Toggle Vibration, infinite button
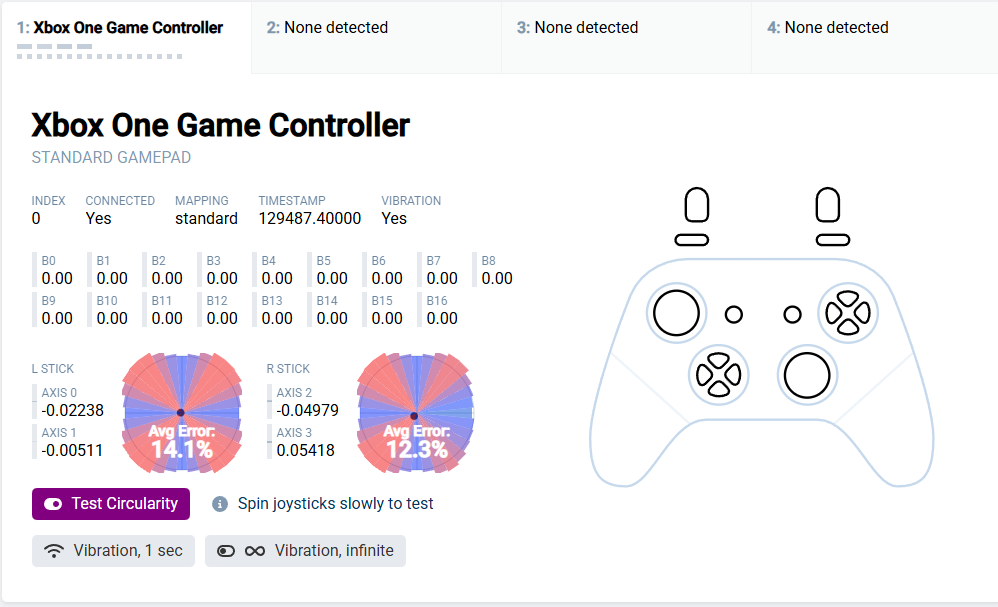The height and width of the screenshot is (607, 998). [x=306, y=550]
